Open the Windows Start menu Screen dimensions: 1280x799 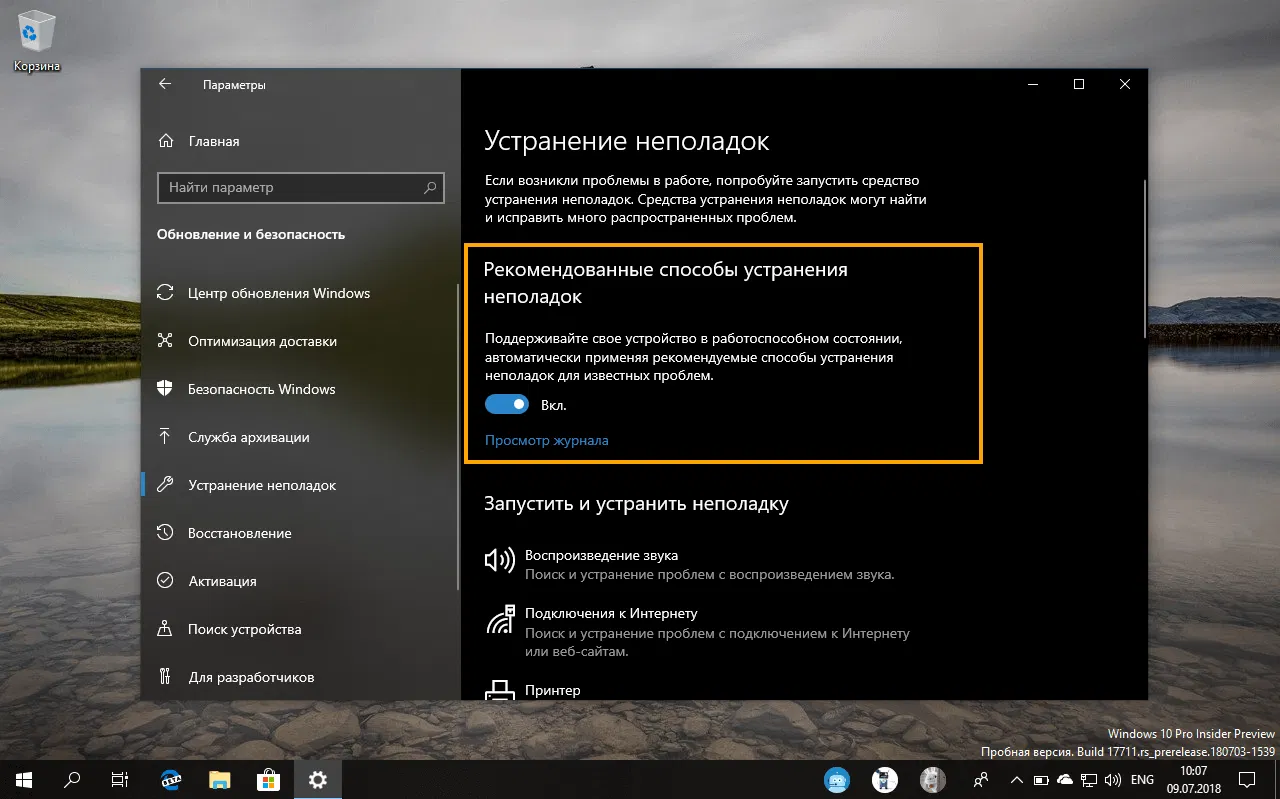(x=24, y=779)
